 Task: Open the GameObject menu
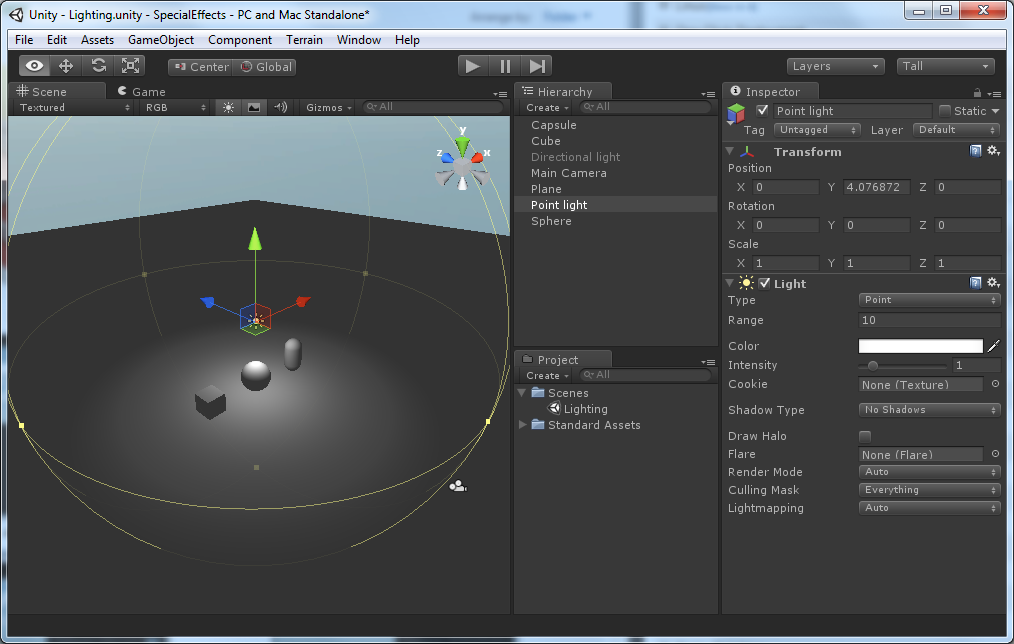pyautogui.click(x=161, y=40)
